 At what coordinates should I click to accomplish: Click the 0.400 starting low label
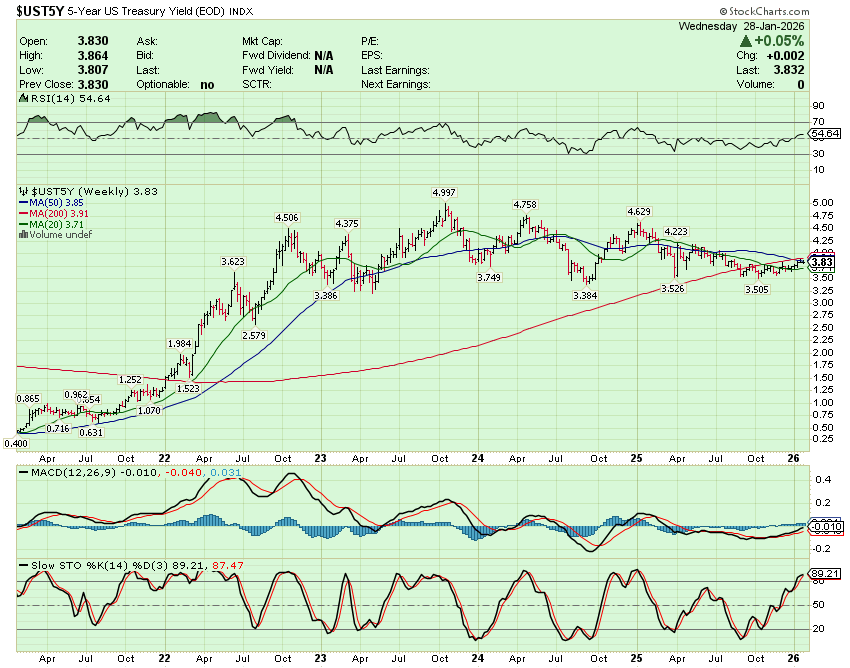15,442
